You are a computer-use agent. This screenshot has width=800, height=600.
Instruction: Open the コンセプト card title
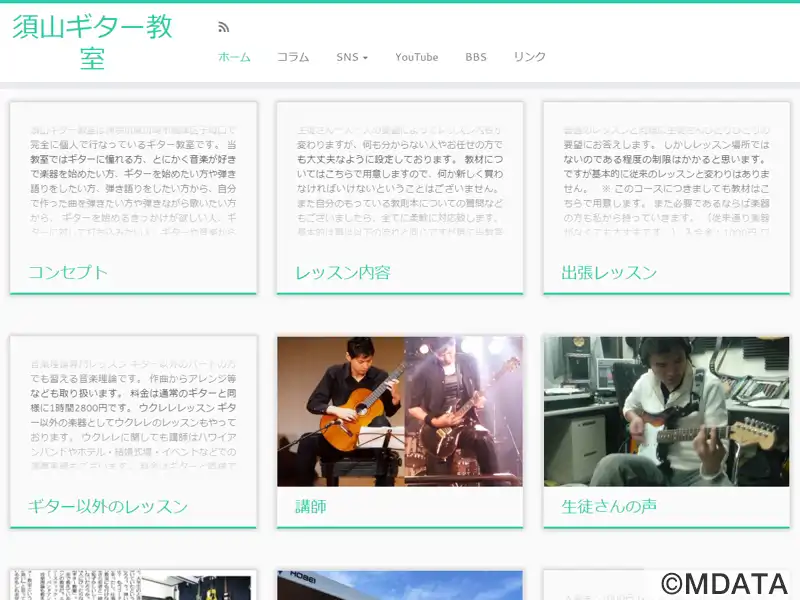pyautogui.click(x=68, y=272)
